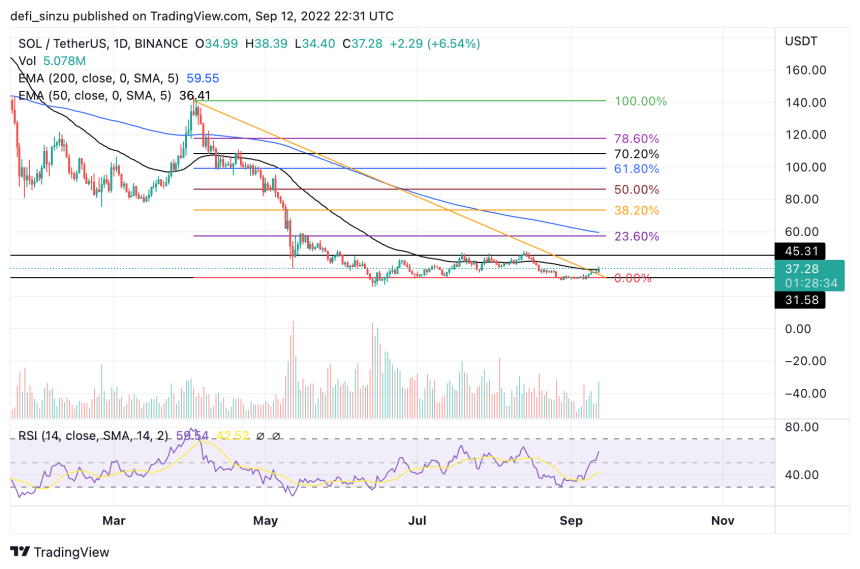Click the TradingView logo icon

(x=20, y=551)
